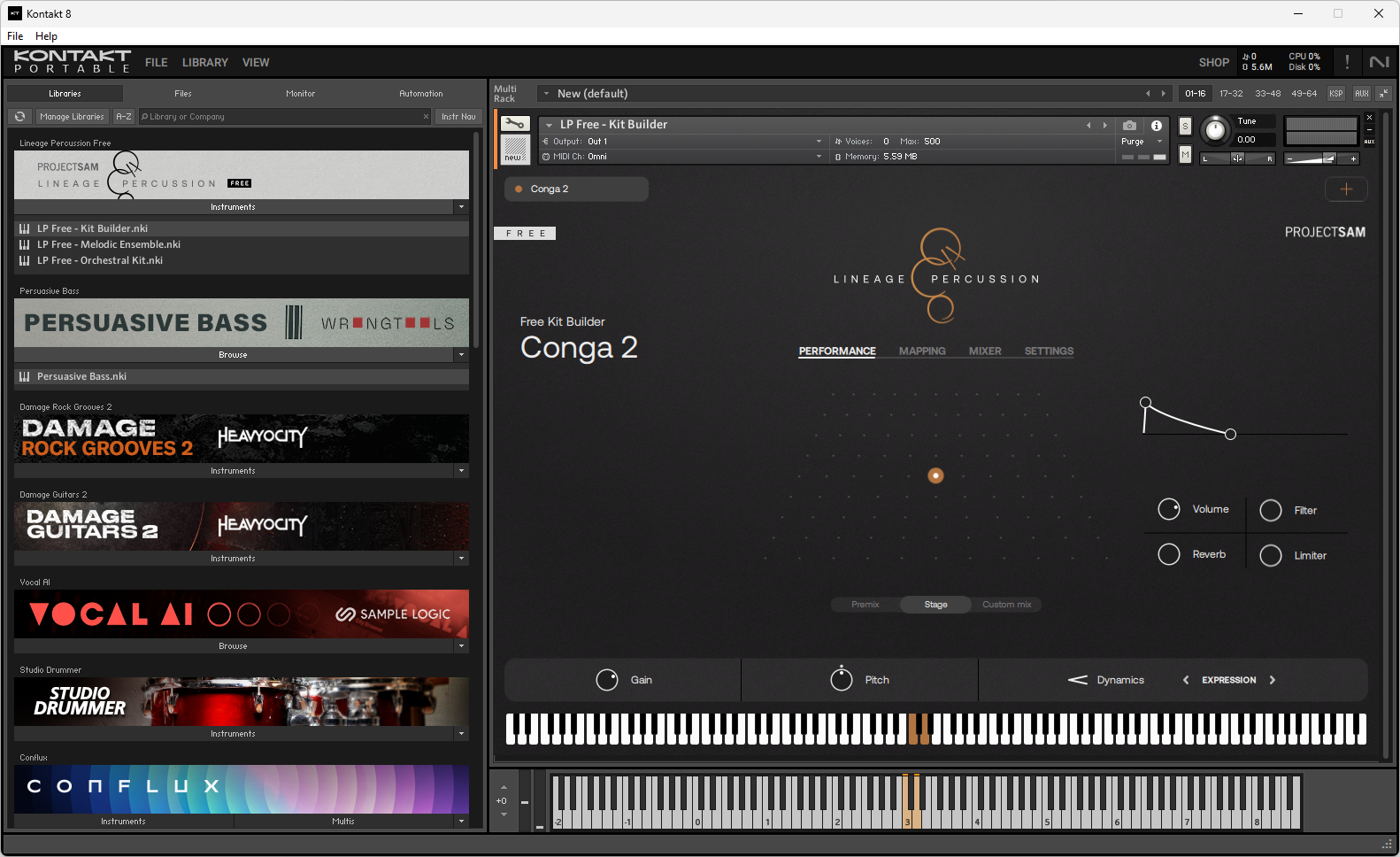The width and height of the screenshot is (1400, 857).
Task: Open the Purge dropdown menu
Action: point(1142,142)
